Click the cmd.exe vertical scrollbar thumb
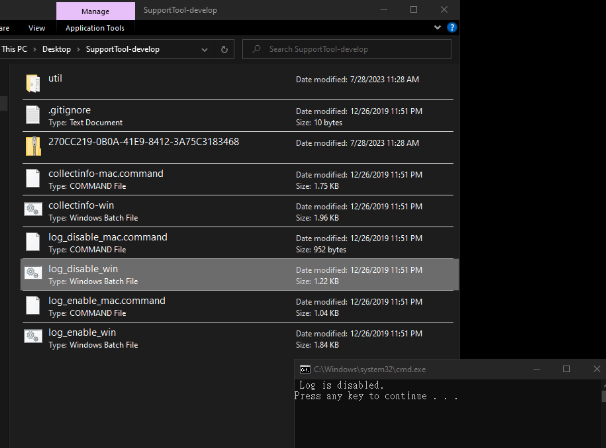 click(x=604, y=396)
